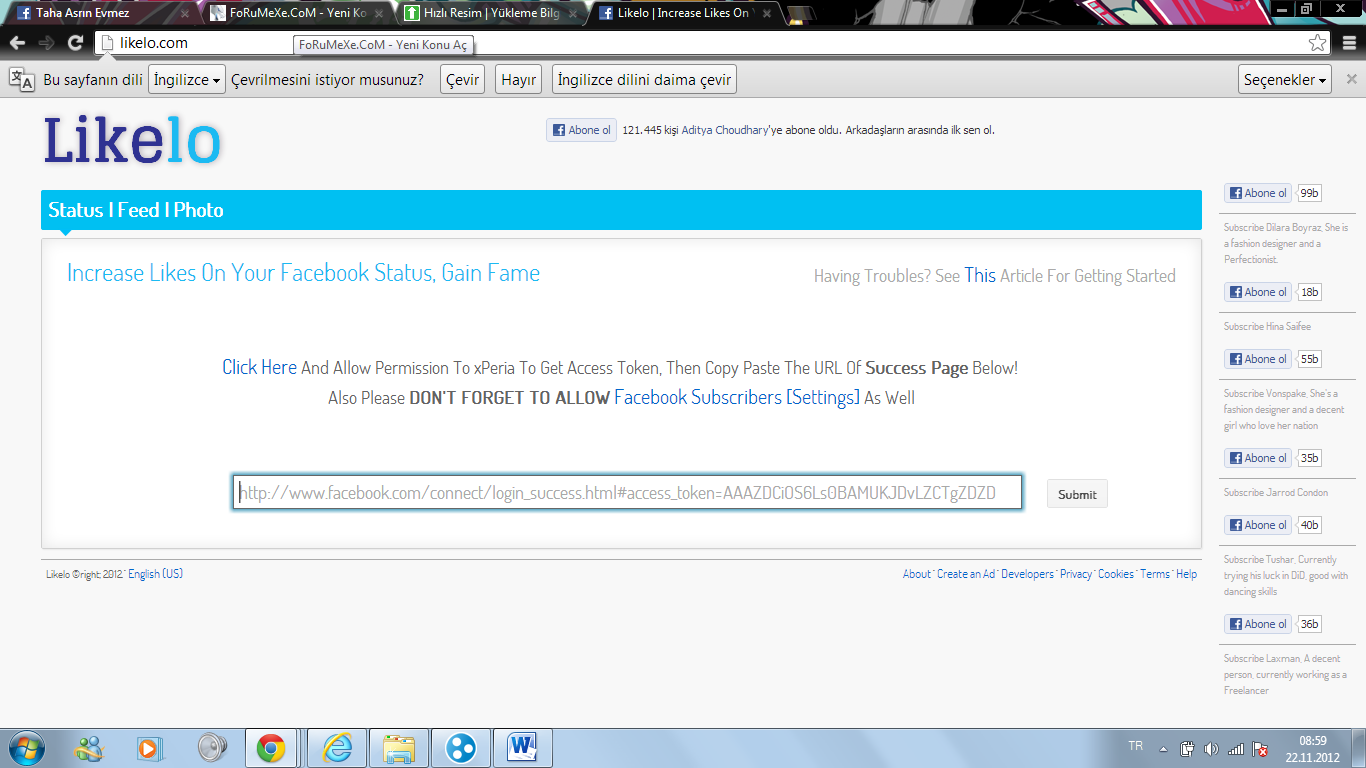Open the Action Center flag icon
This screenshot has height=768, width=1366.
(x=1260, y=749)
